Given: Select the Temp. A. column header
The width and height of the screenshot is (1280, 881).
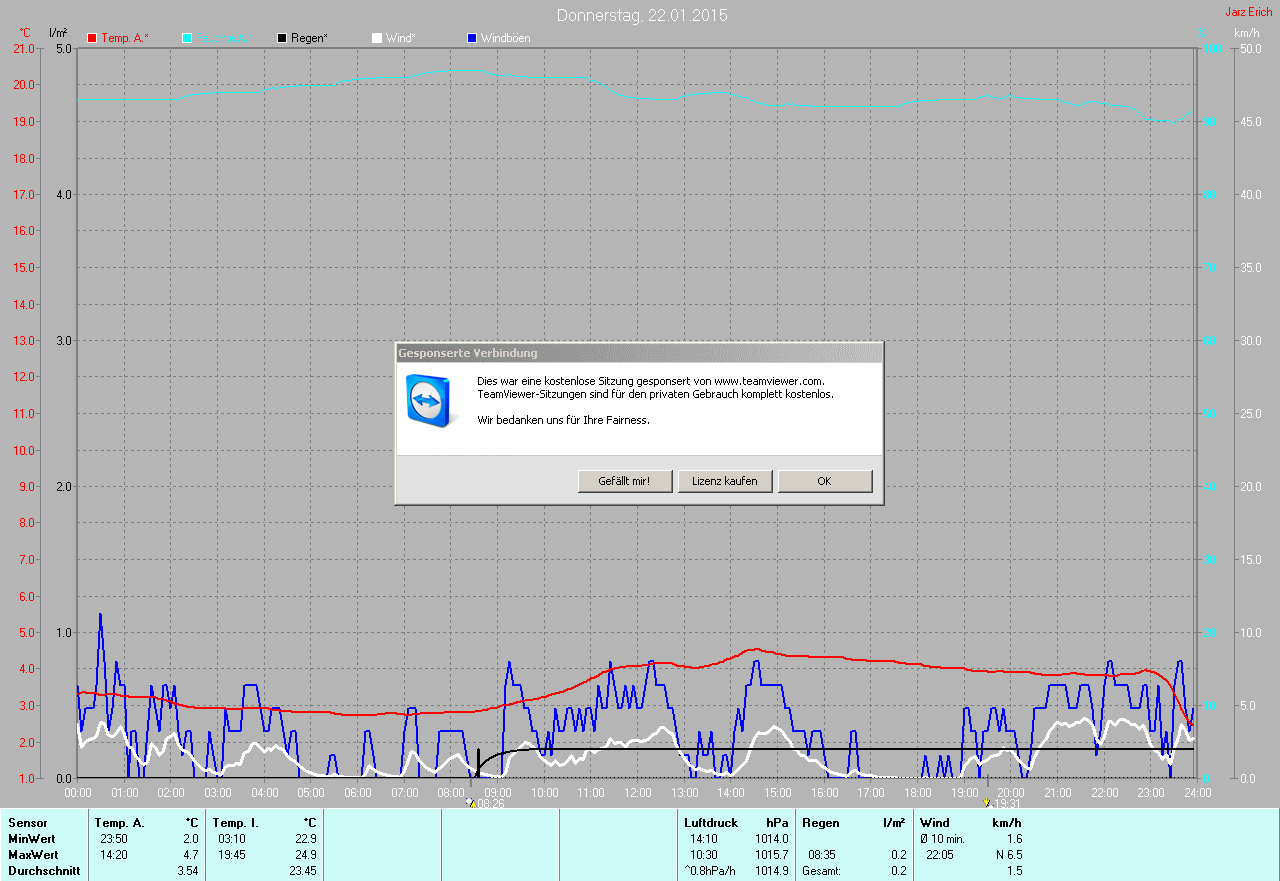Looking at the screenshot, I should 120,823.
